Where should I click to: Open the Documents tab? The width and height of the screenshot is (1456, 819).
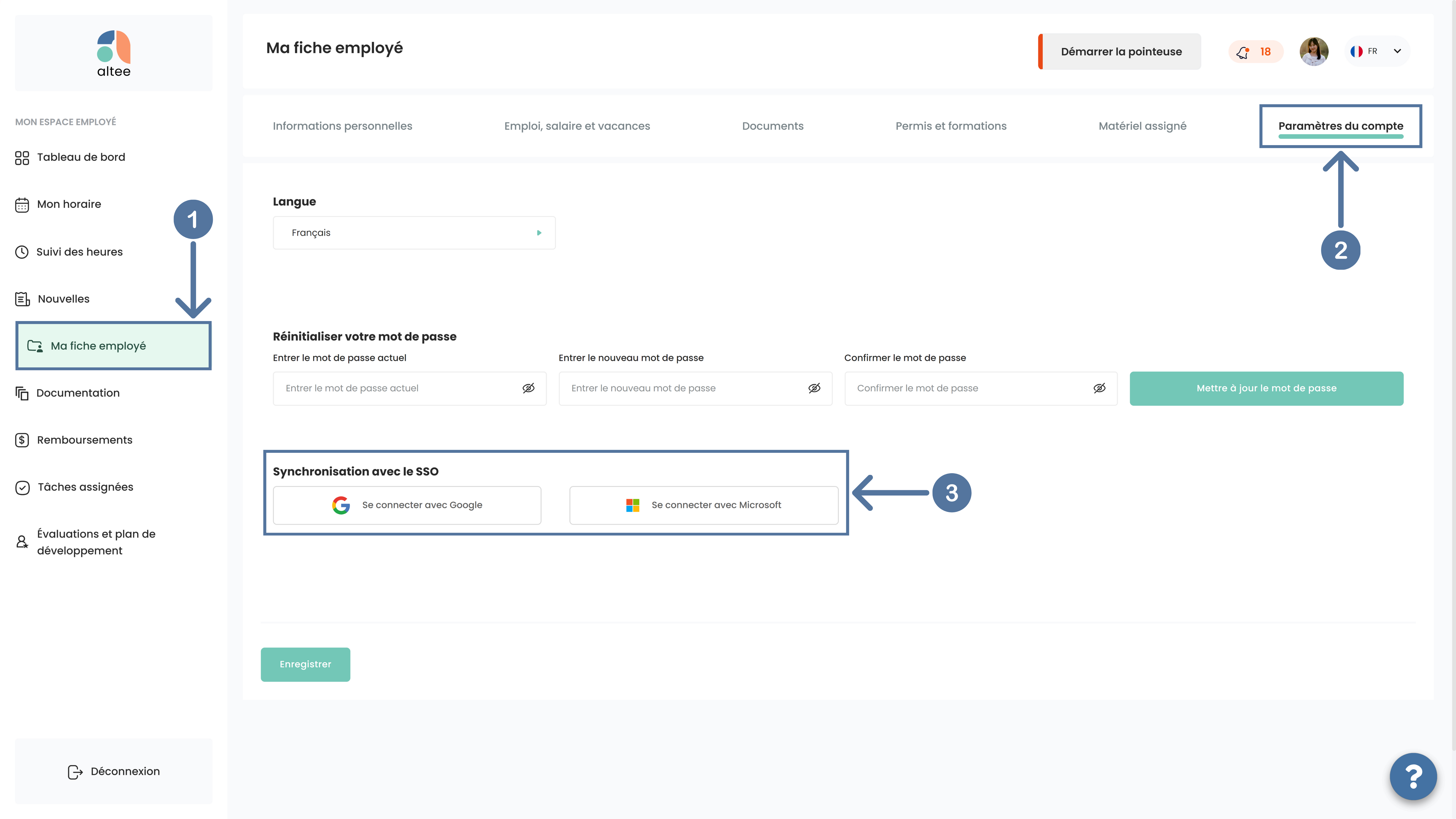tap(773, 126)
